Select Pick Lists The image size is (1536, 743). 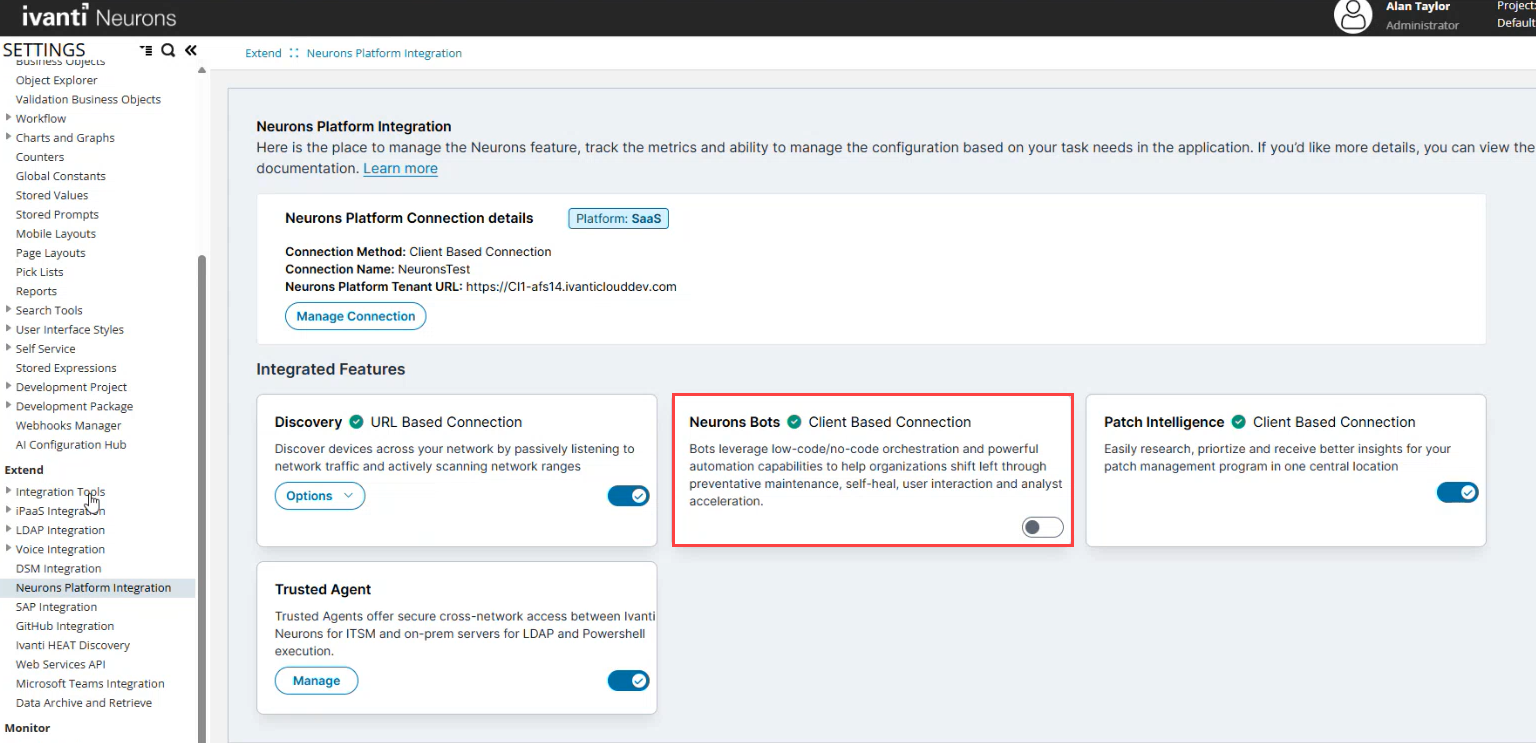40,272
